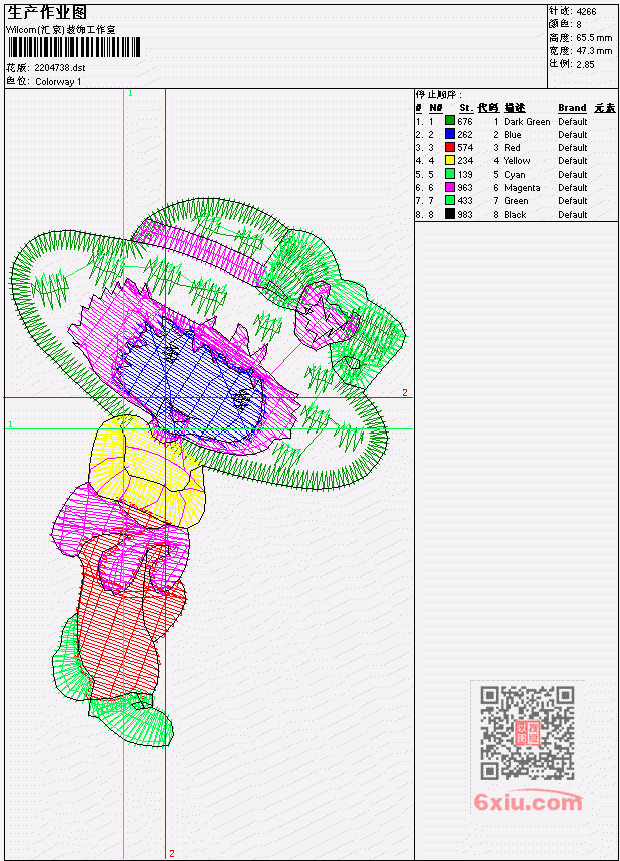Viewport: 620px width, 861px height.
Task: Click the Magenta thread color swatch
Action: coord(450,187)
